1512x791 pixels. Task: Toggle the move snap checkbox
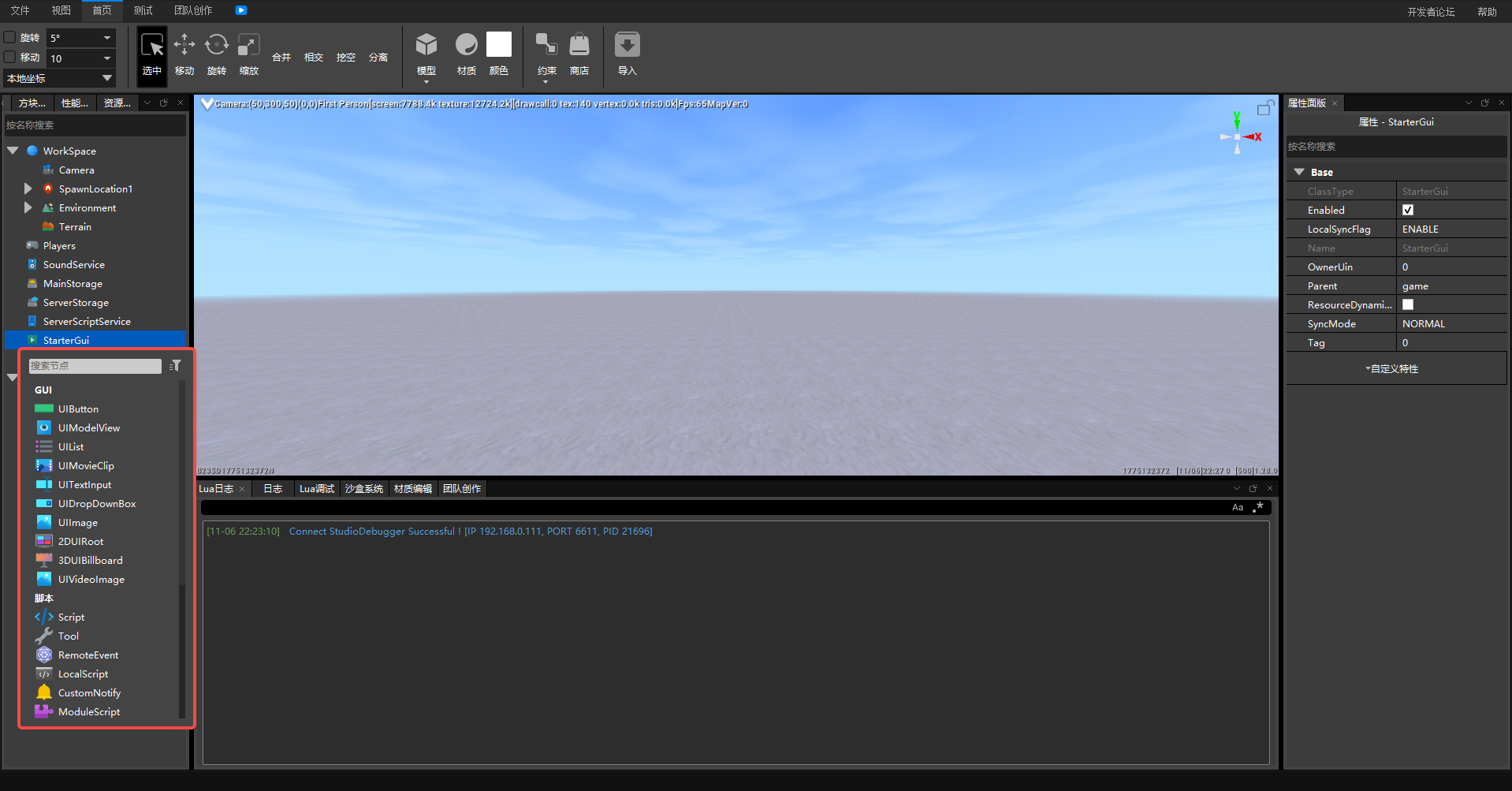click(10, 57)
